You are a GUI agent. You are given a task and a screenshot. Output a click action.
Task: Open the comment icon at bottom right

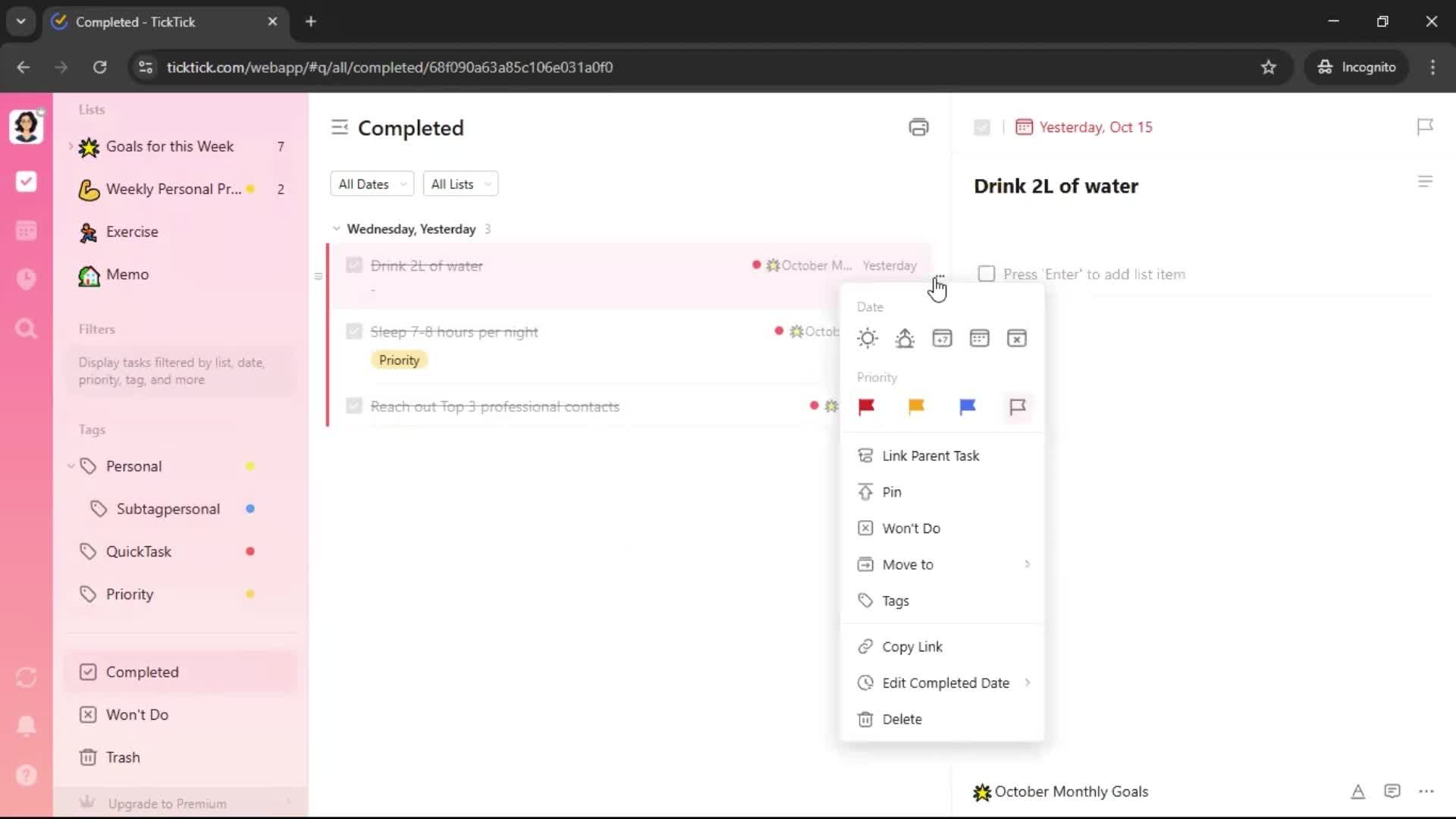point(1392,792)
